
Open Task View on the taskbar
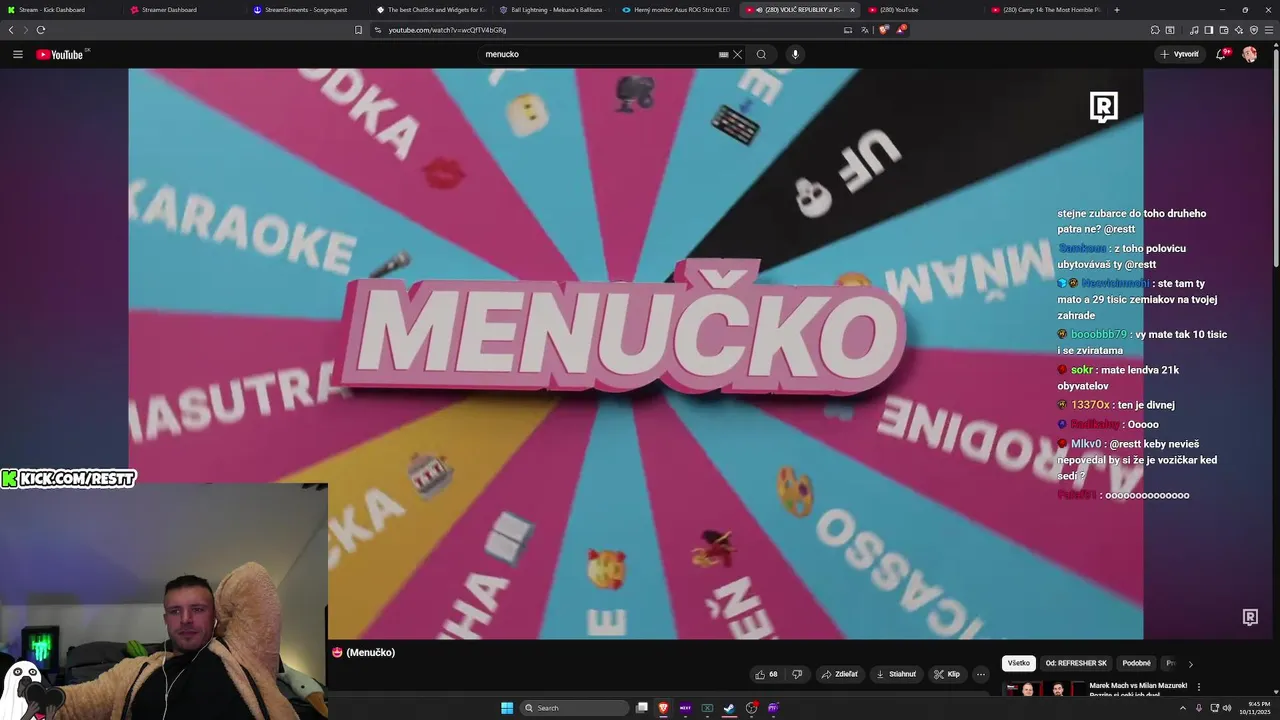tap(642, 708)
